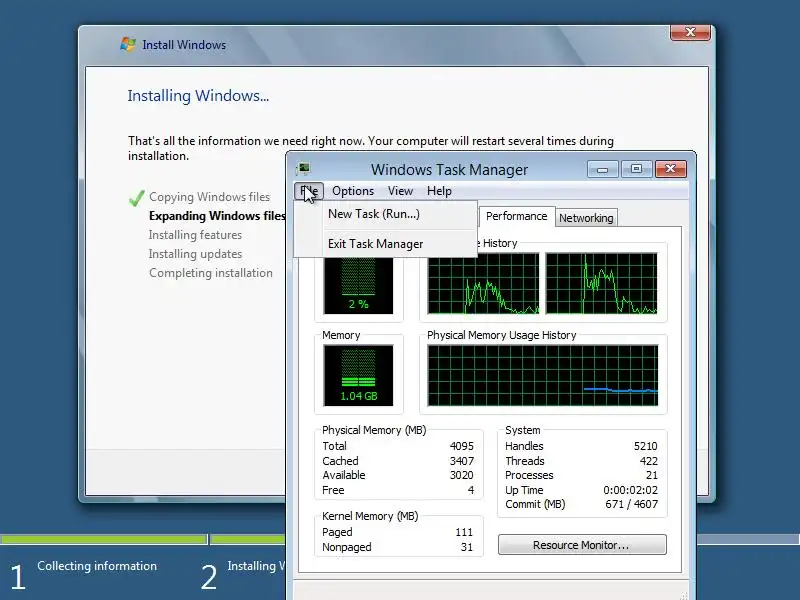Click the Physical Memory Usage History graph
Viewport: 800px width, 600px height.
pos(543,376)
